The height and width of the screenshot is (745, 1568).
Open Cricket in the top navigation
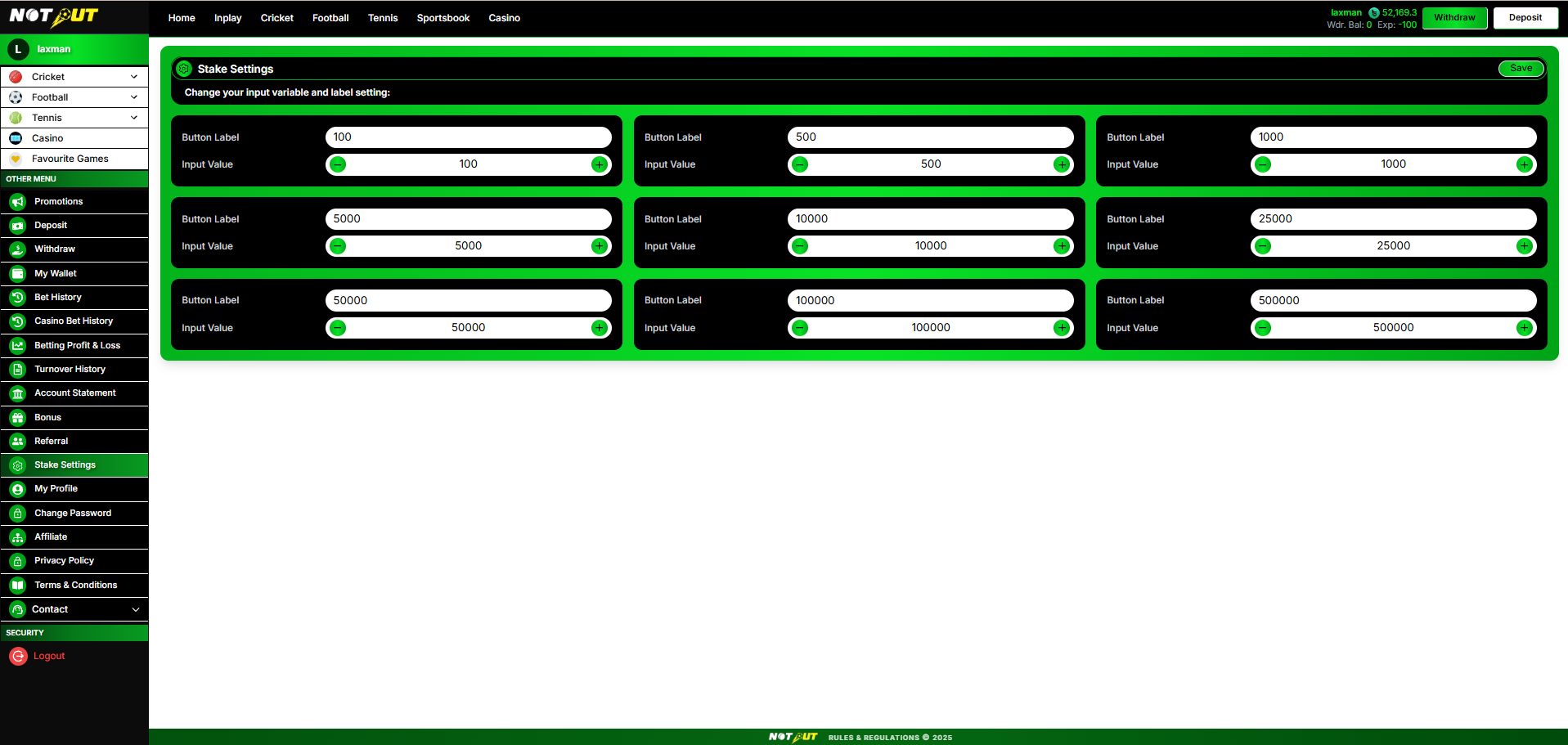click(276, 18)
